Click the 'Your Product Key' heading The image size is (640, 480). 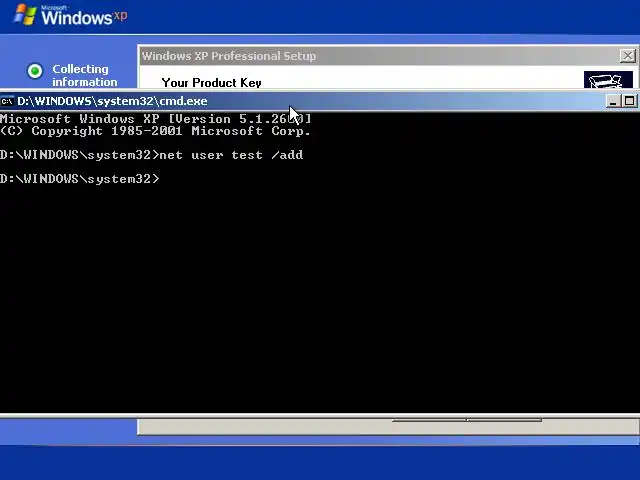click(211, 83)
